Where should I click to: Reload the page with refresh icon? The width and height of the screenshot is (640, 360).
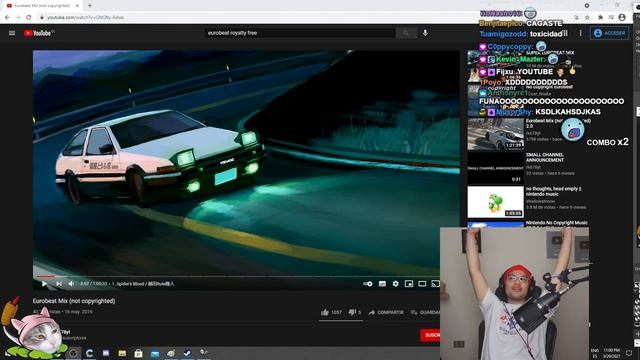[29, 18]
